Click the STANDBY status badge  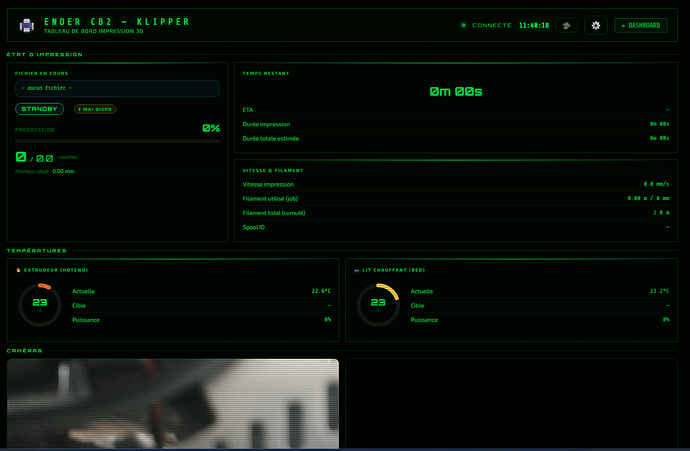(40, 109)
